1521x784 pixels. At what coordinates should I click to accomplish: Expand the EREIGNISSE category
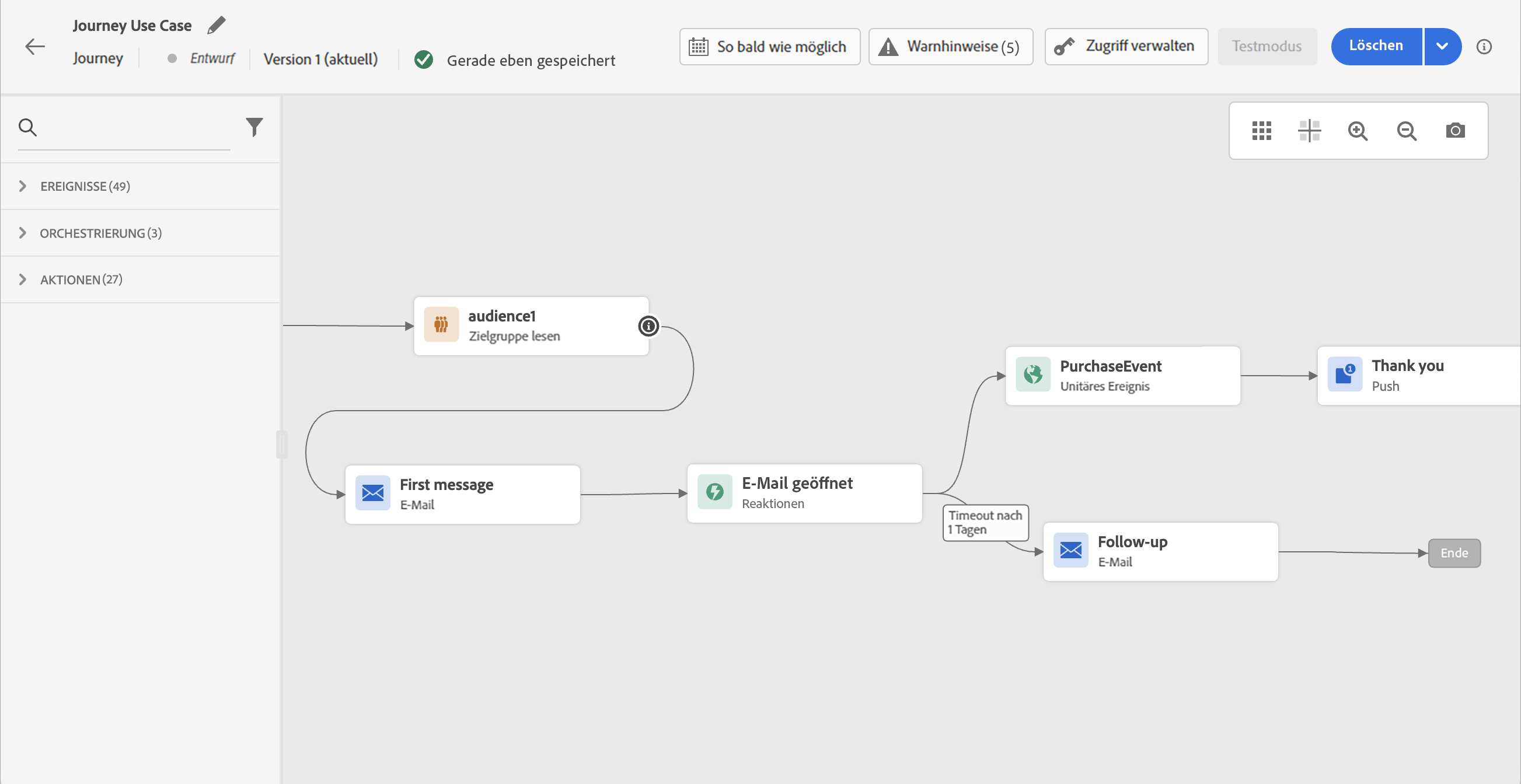coord(22,187)
